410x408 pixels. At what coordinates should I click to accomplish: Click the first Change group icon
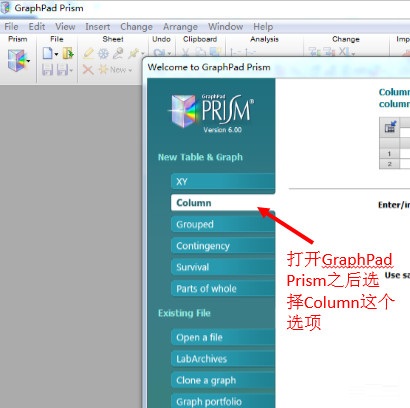315,52
